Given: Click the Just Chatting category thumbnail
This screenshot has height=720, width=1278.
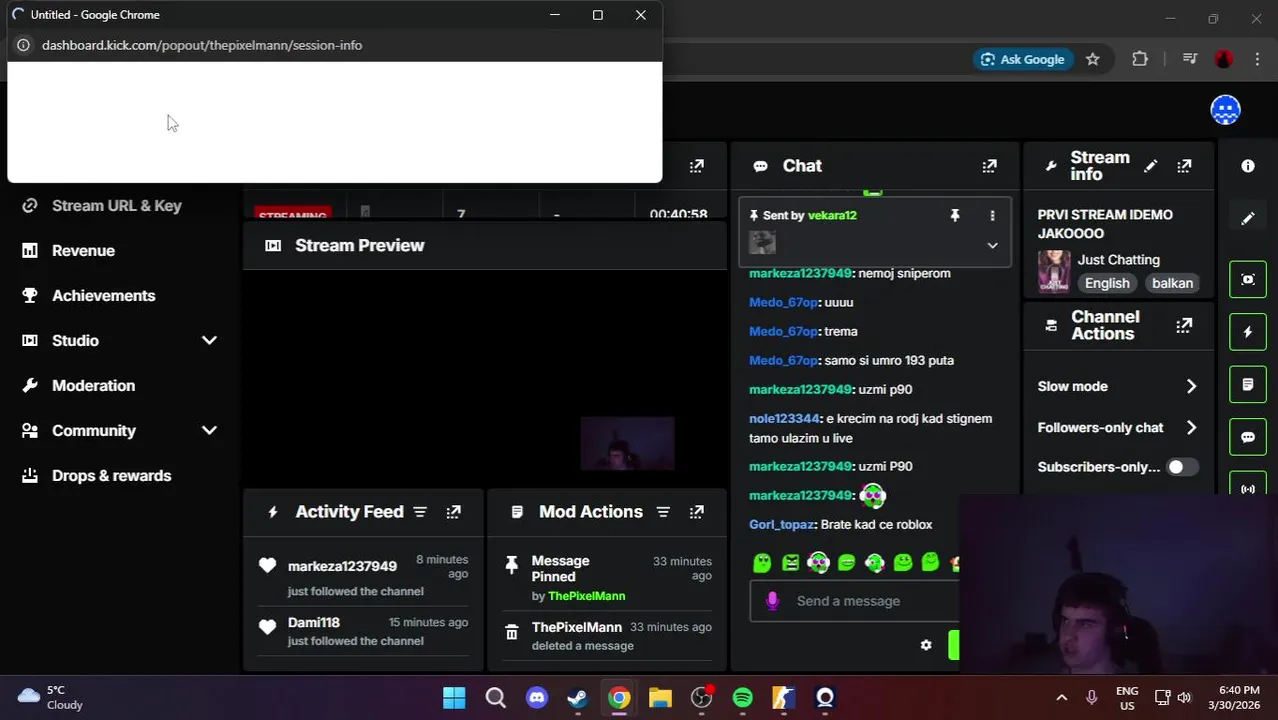Looking at the screenshot, I should (x=1054, y=271).
